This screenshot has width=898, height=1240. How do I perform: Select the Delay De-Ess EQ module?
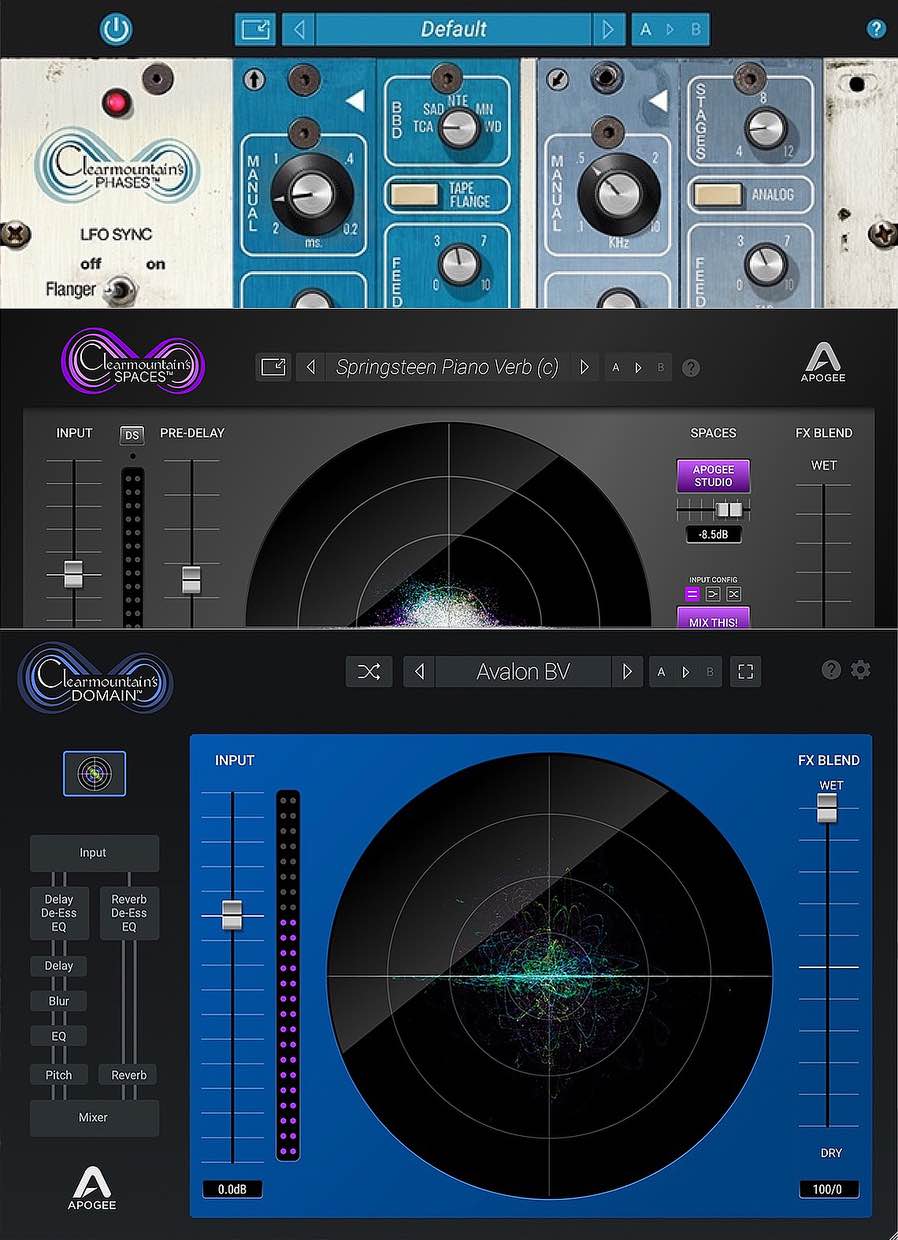(x=59, y=913)
